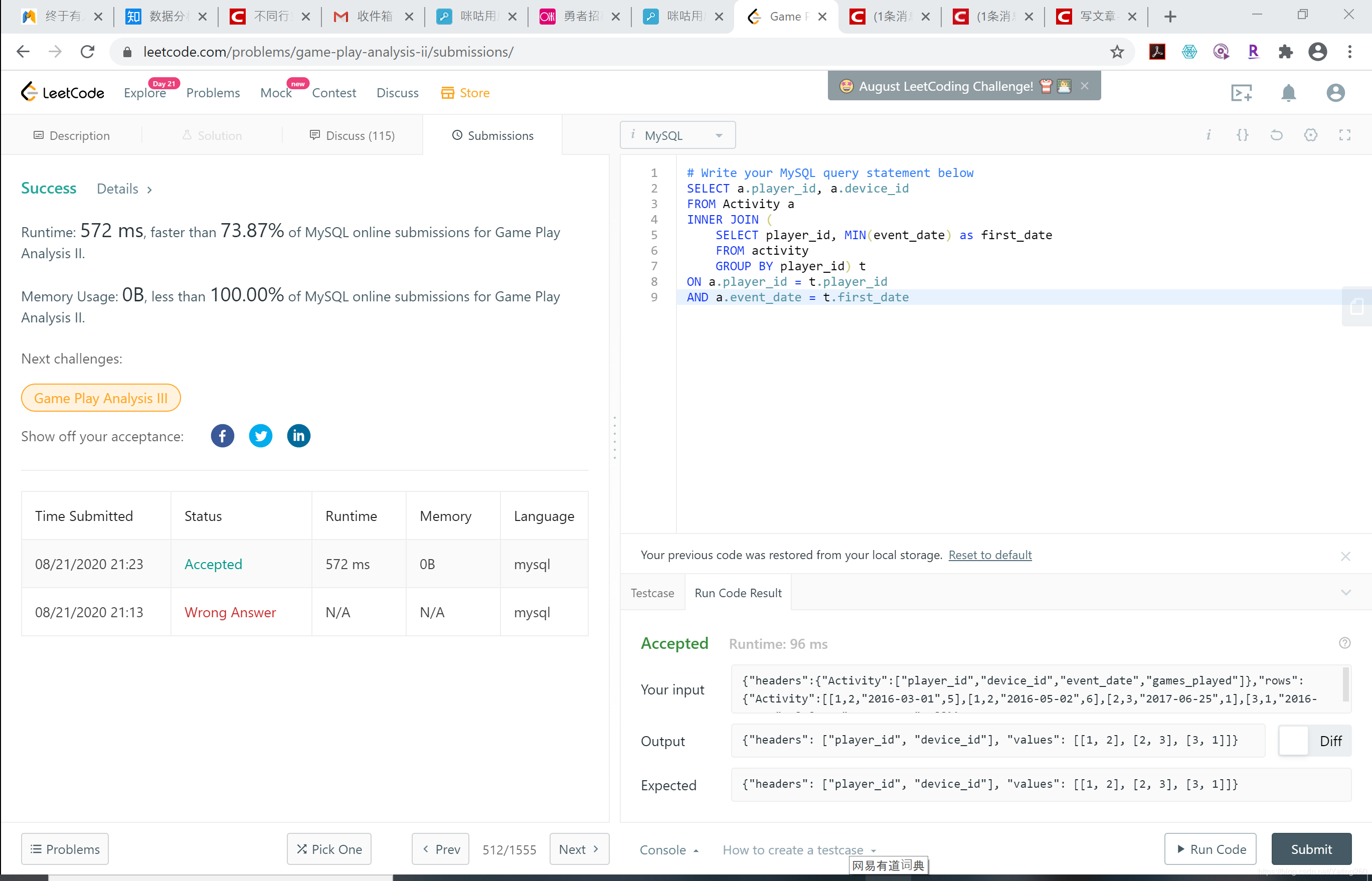The width and height of the screenshot is (1372, 881).
Task: Open the MySQL language dropdown
Action: coord(677,135)
